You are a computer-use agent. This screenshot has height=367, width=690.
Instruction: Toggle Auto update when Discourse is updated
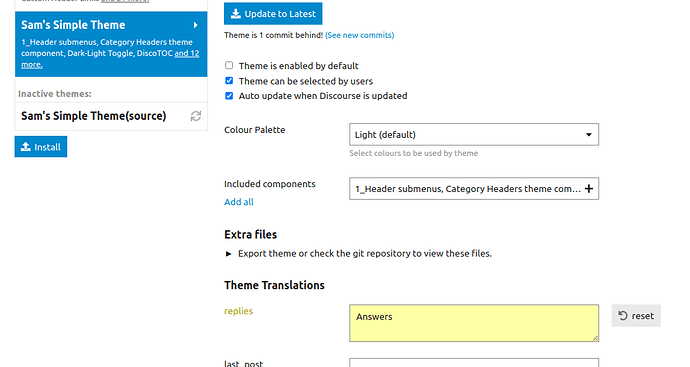pyautogui.click(x=229, y=95)
